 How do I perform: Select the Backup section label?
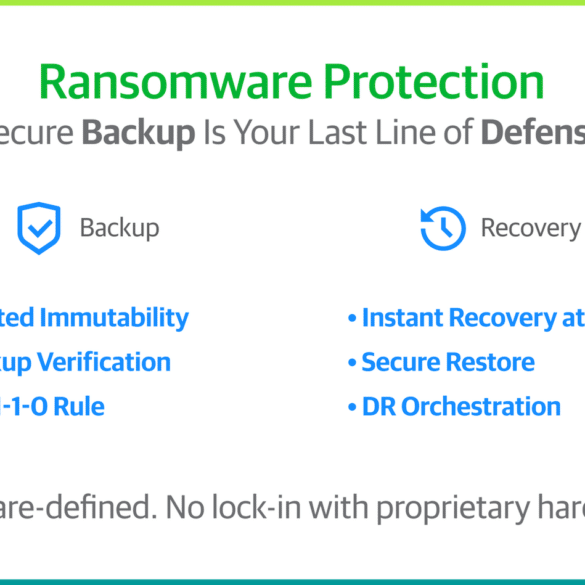click(119, 228)
